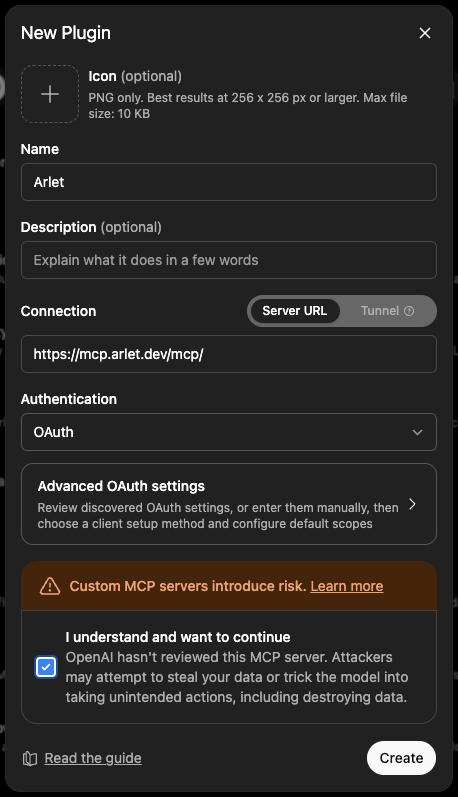Close the New Plugin dialog
The width and height of the screenshot is (458, 797).
click(424, 33)
